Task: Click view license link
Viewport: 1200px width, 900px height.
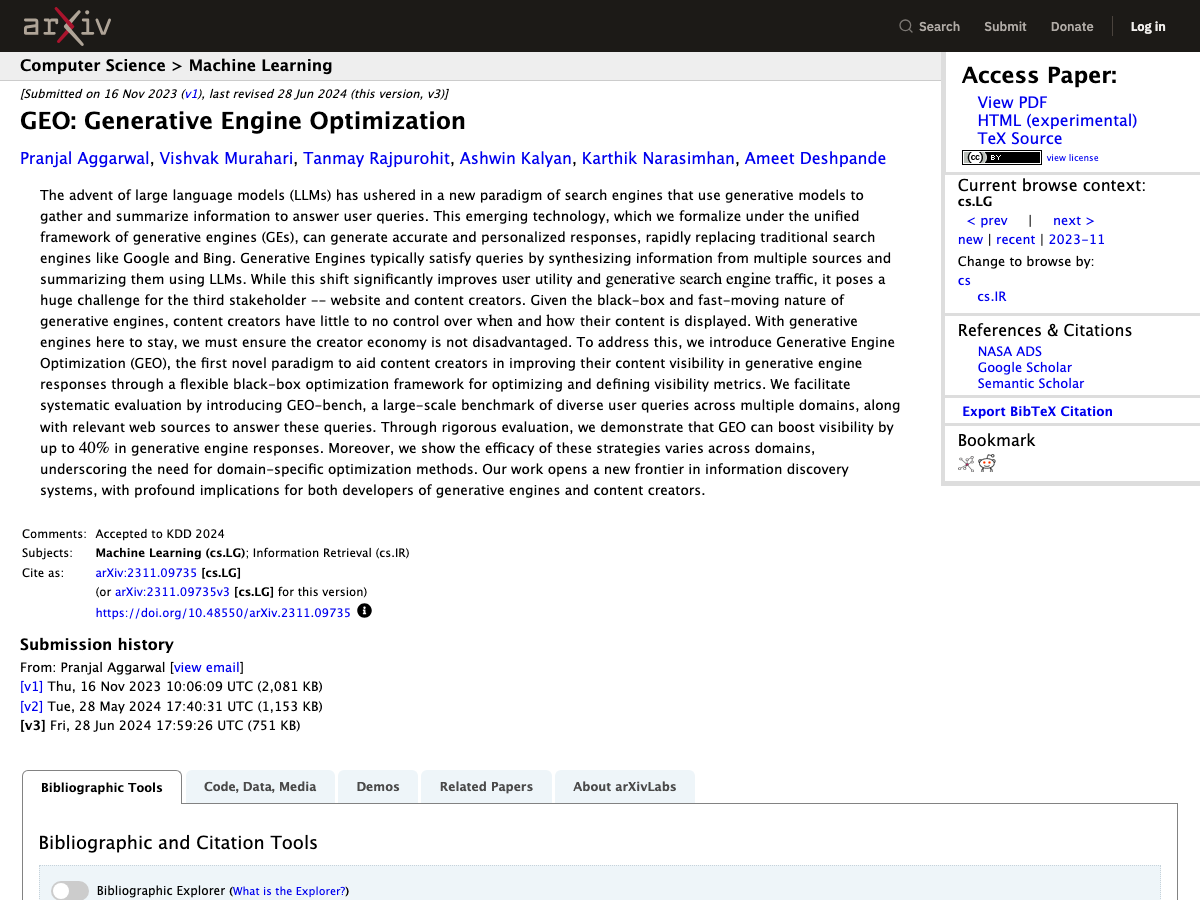Action: [1072, 158]
